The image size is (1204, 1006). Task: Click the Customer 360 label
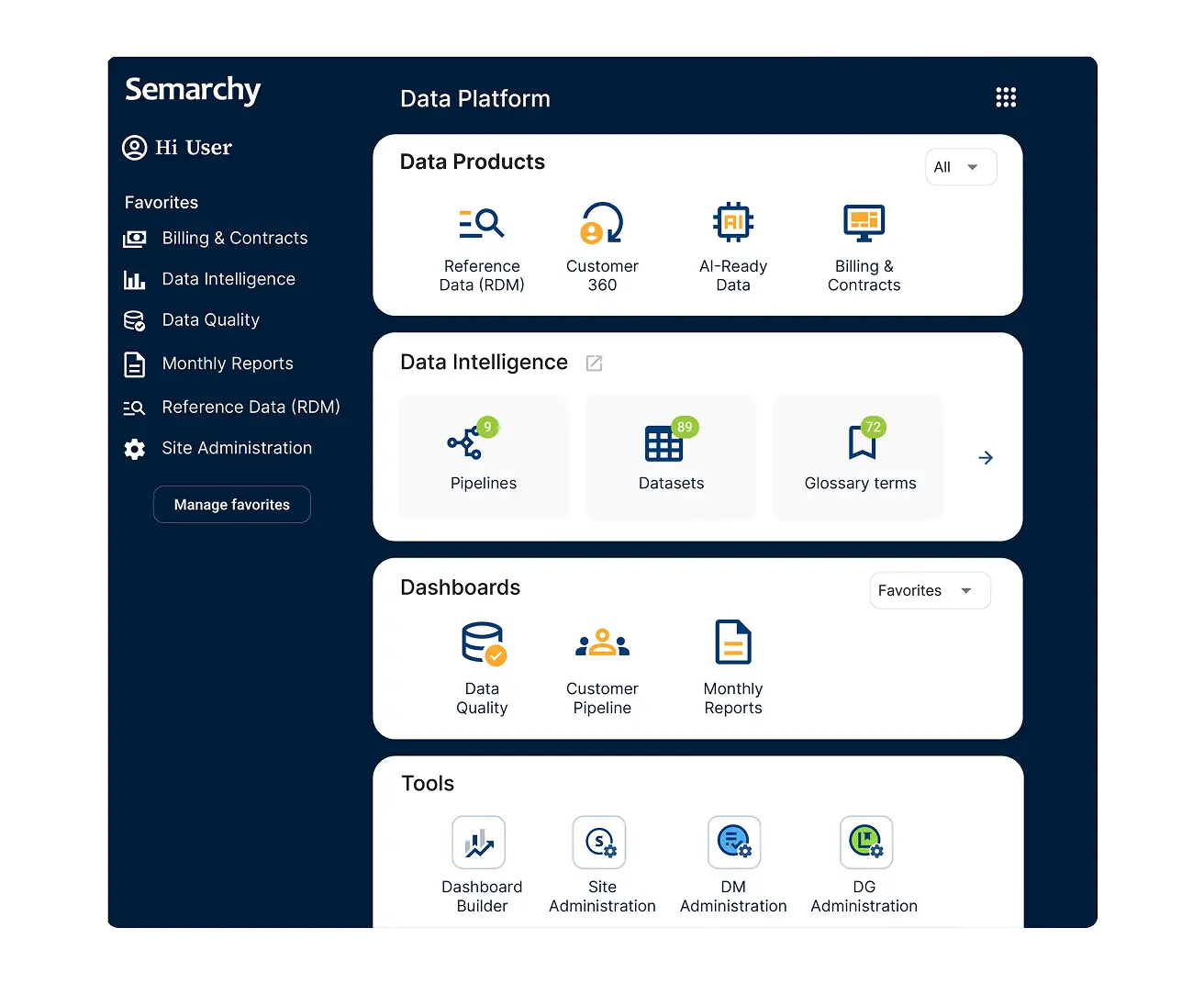(x=602, y=275)
